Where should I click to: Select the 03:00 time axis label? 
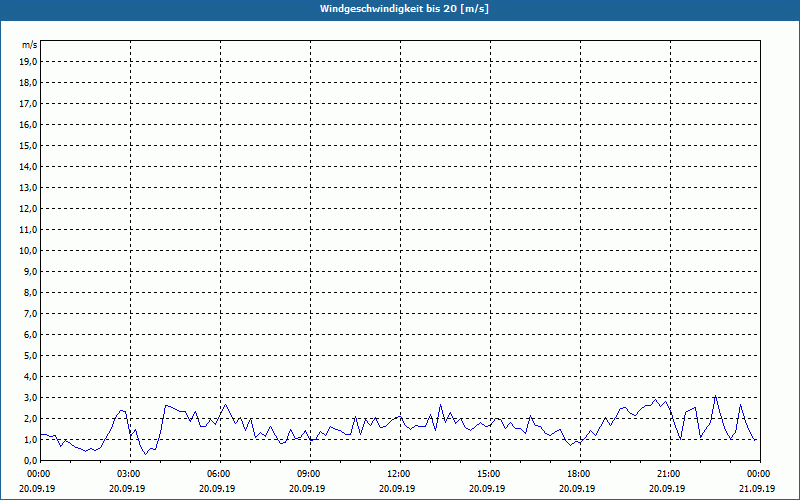[x=129, y=474]
